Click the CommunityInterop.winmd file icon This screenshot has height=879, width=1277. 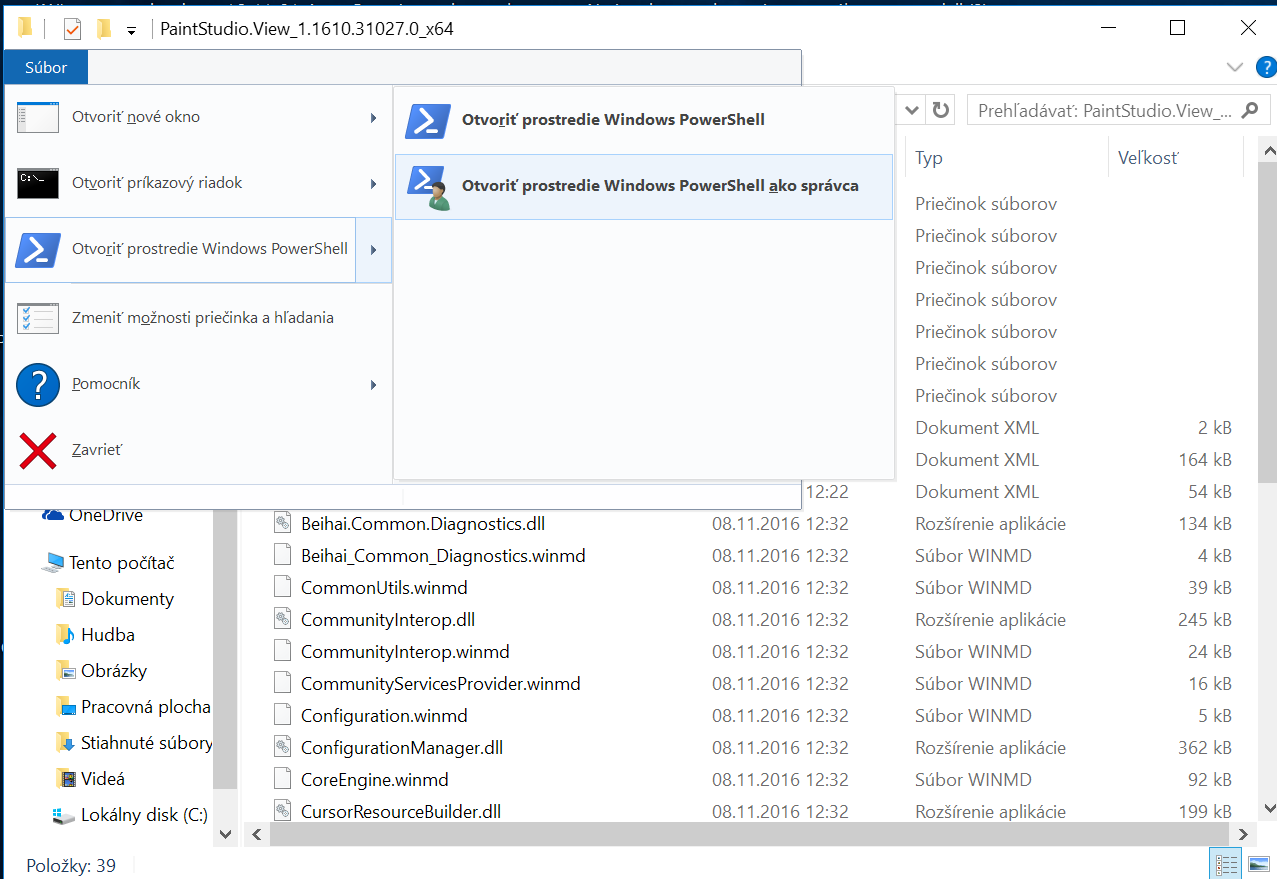click(x=282, y=651)
